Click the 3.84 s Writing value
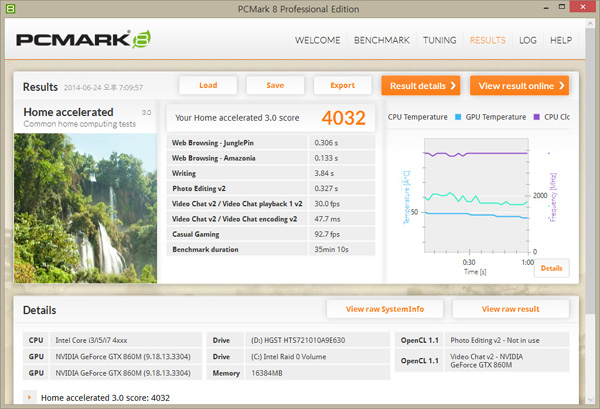Screen dimensions: 600x409 pos(324,173)
